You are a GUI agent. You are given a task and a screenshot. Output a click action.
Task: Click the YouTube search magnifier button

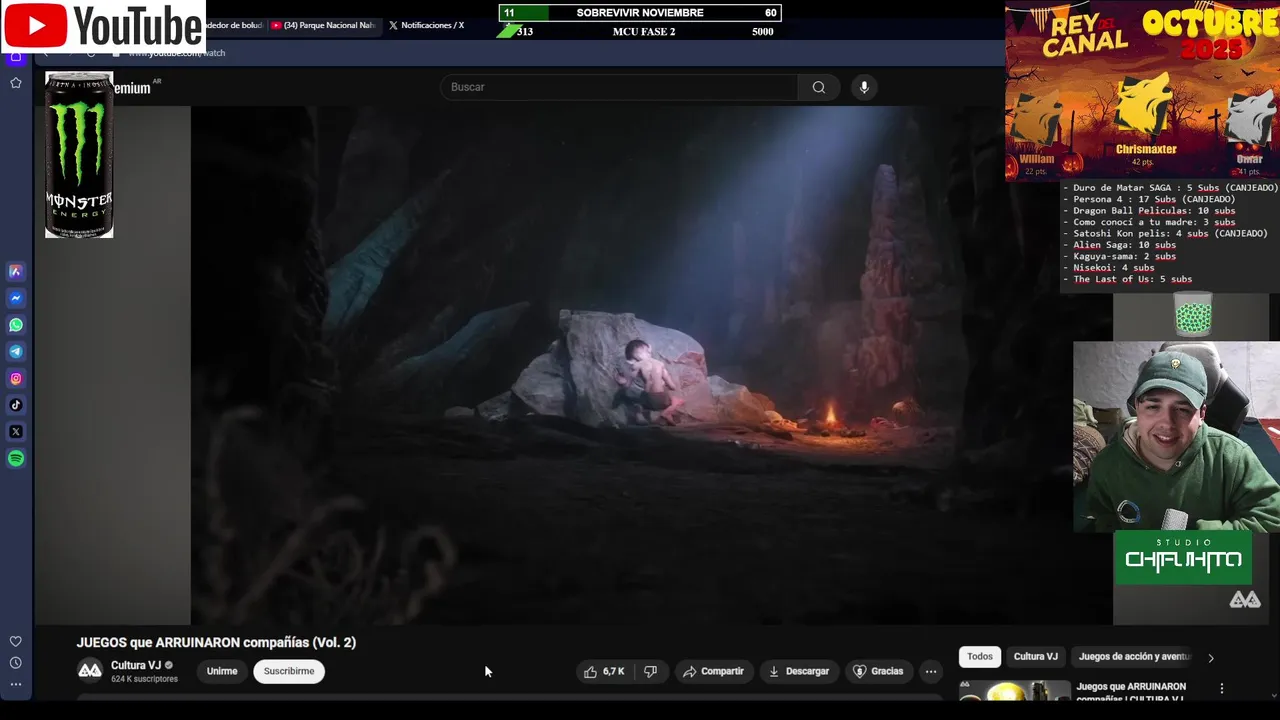point(819,87)
